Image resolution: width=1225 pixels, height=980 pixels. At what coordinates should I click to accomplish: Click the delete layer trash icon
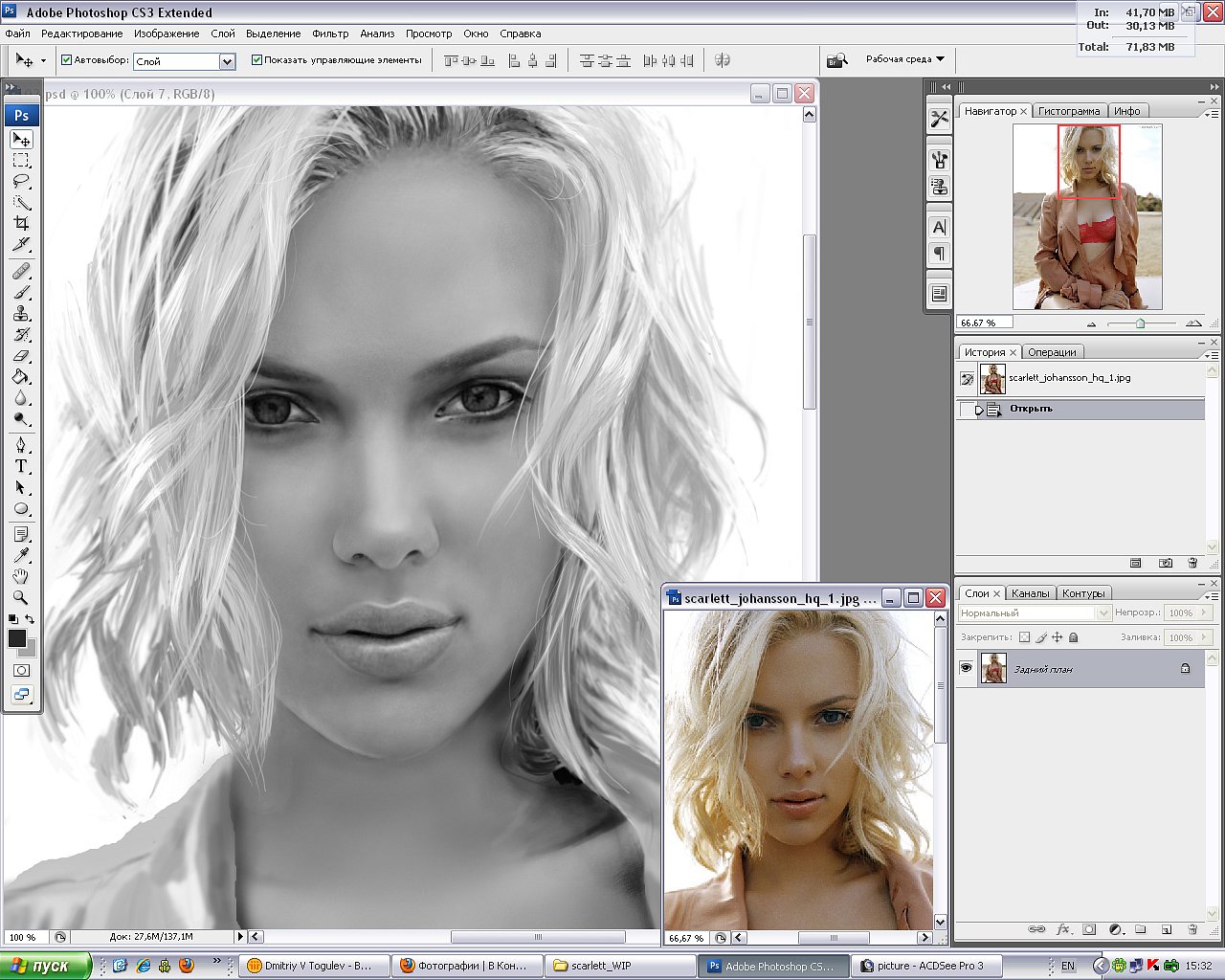click(1192, 929)
